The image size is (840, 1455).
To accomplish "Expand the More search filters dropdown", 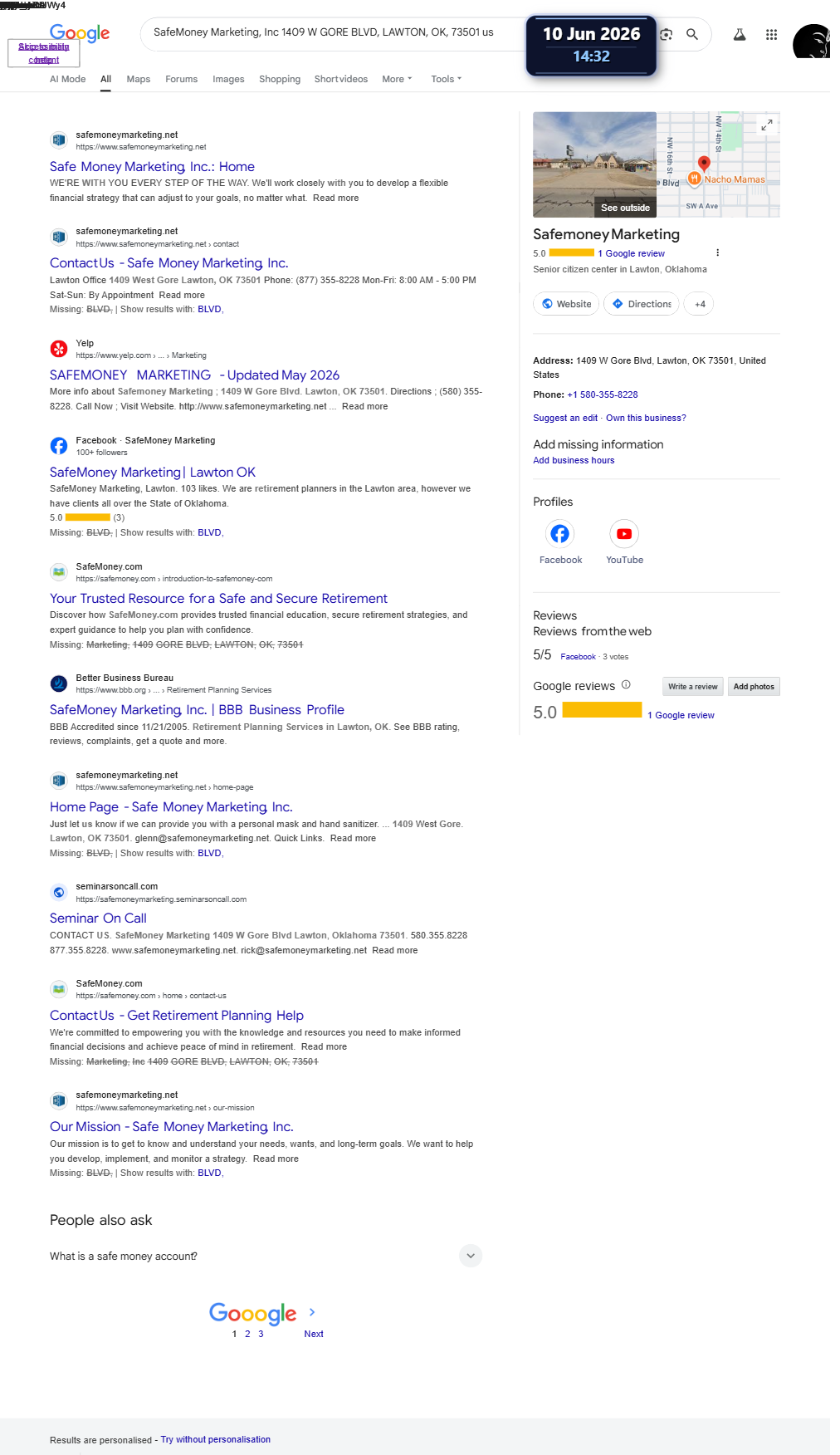I will [397, 79].
